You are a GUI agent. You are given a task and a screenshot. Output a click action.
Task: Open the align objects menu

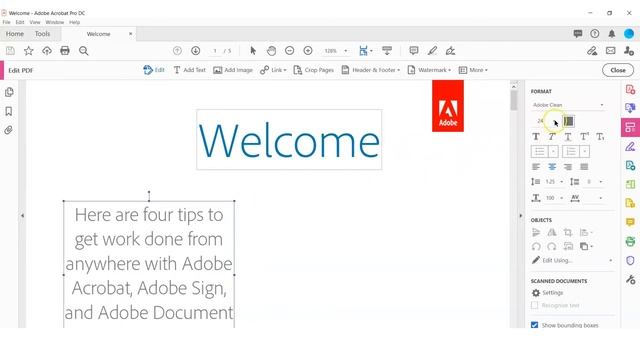tap(586, 232)
